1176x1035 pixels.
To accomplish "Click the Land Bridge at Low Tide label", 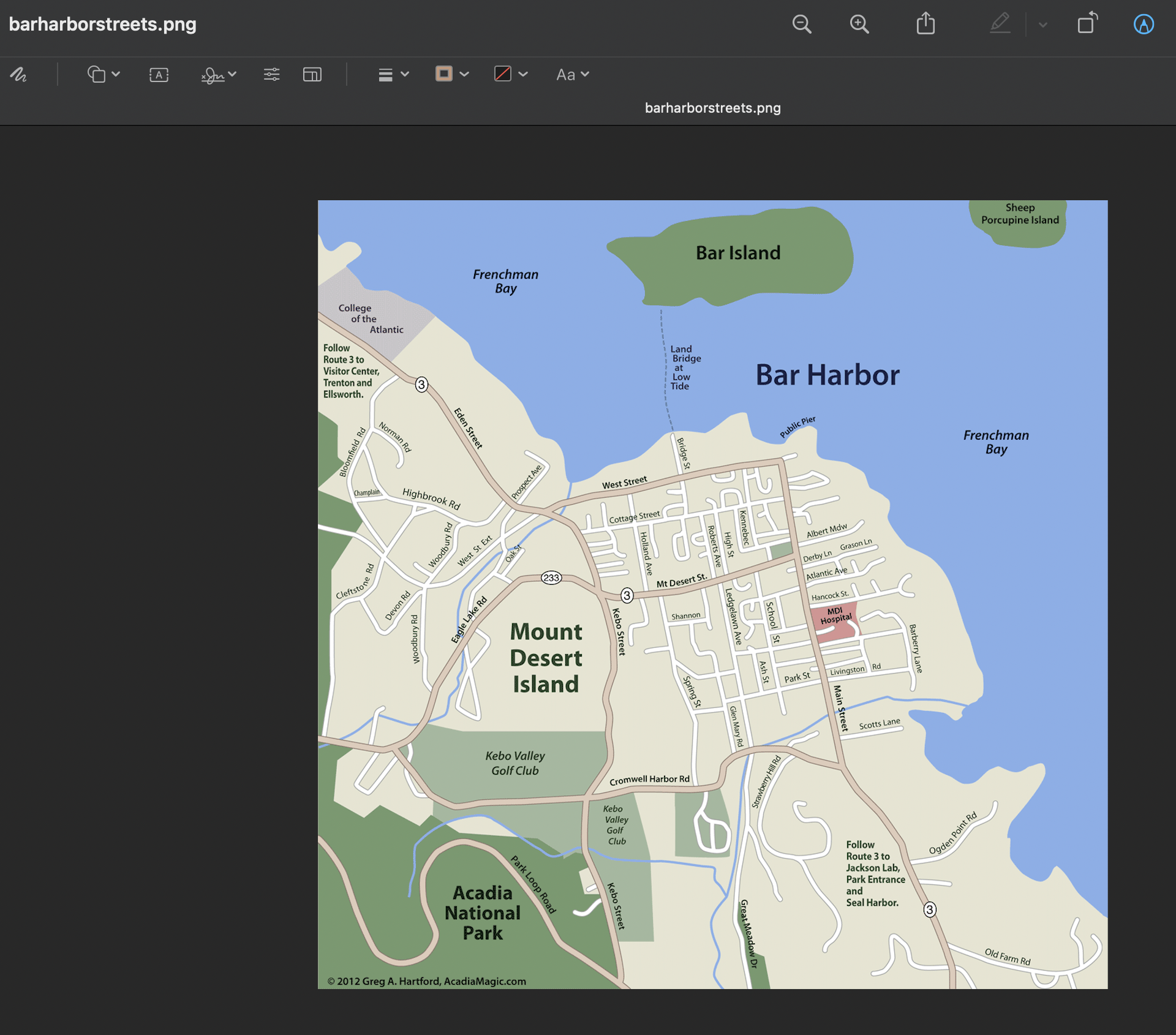I will 685,367.
